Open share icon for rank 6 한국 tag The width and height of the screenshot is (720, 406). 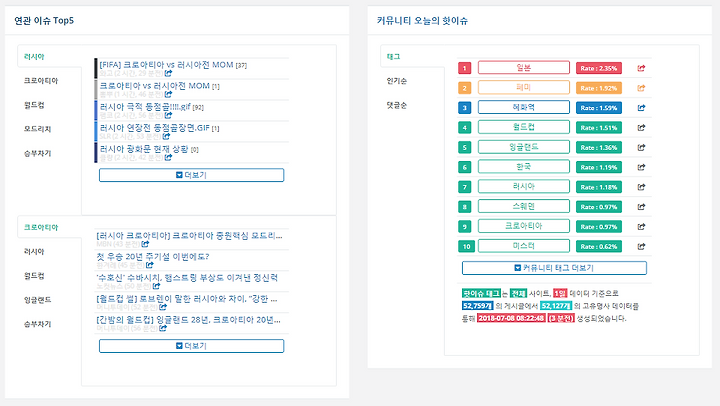pyautogui.click(x=641, y=167)
